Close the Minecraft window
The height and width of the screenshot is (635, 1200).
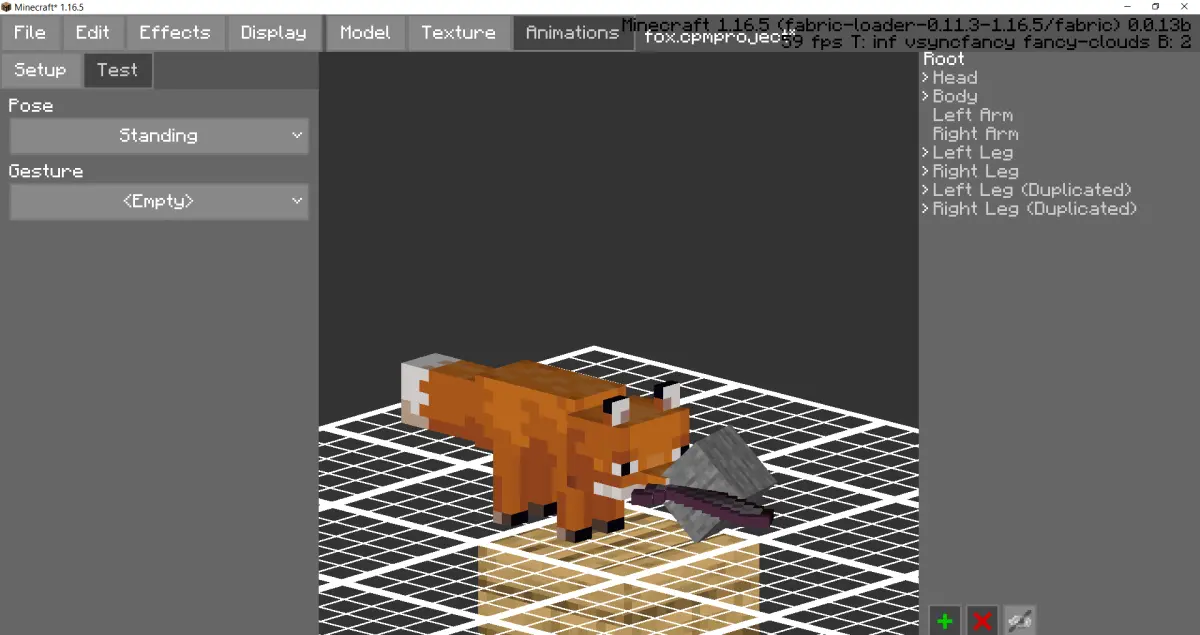point(1185,7)
